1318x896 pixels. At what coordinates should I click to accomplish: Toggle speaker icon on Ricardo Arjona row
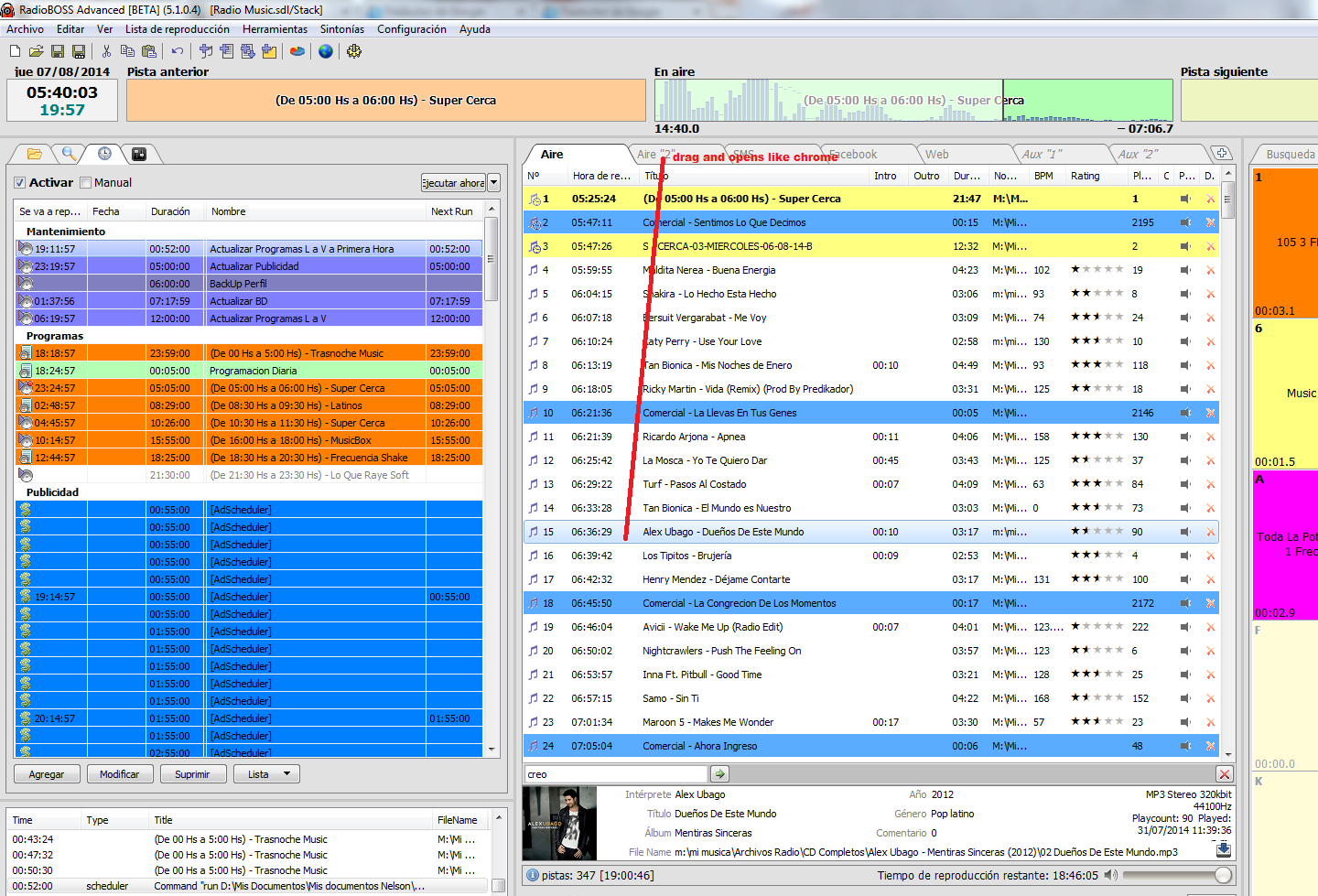1185,437
